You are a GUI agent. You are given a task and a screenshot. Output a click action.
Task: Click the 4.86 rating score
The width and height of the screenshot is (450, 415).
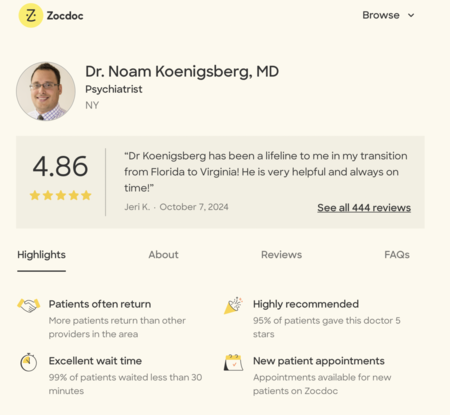pyautogui.click(x=60, y=166)
